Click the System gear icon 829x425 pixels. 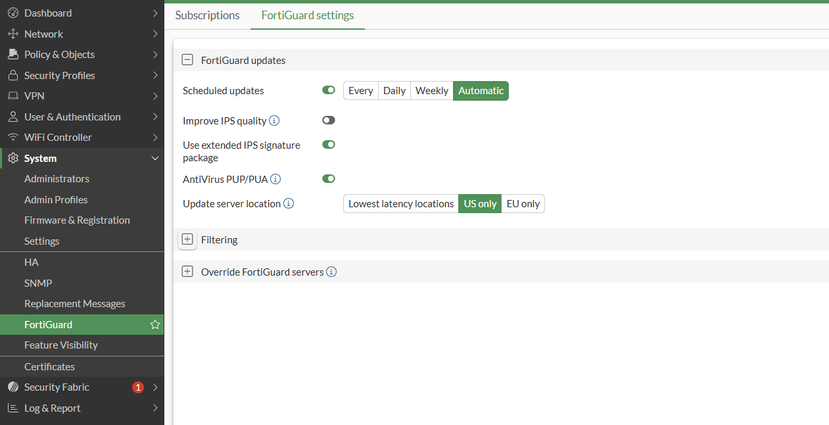pyautogui.click(x=13, y=159)
